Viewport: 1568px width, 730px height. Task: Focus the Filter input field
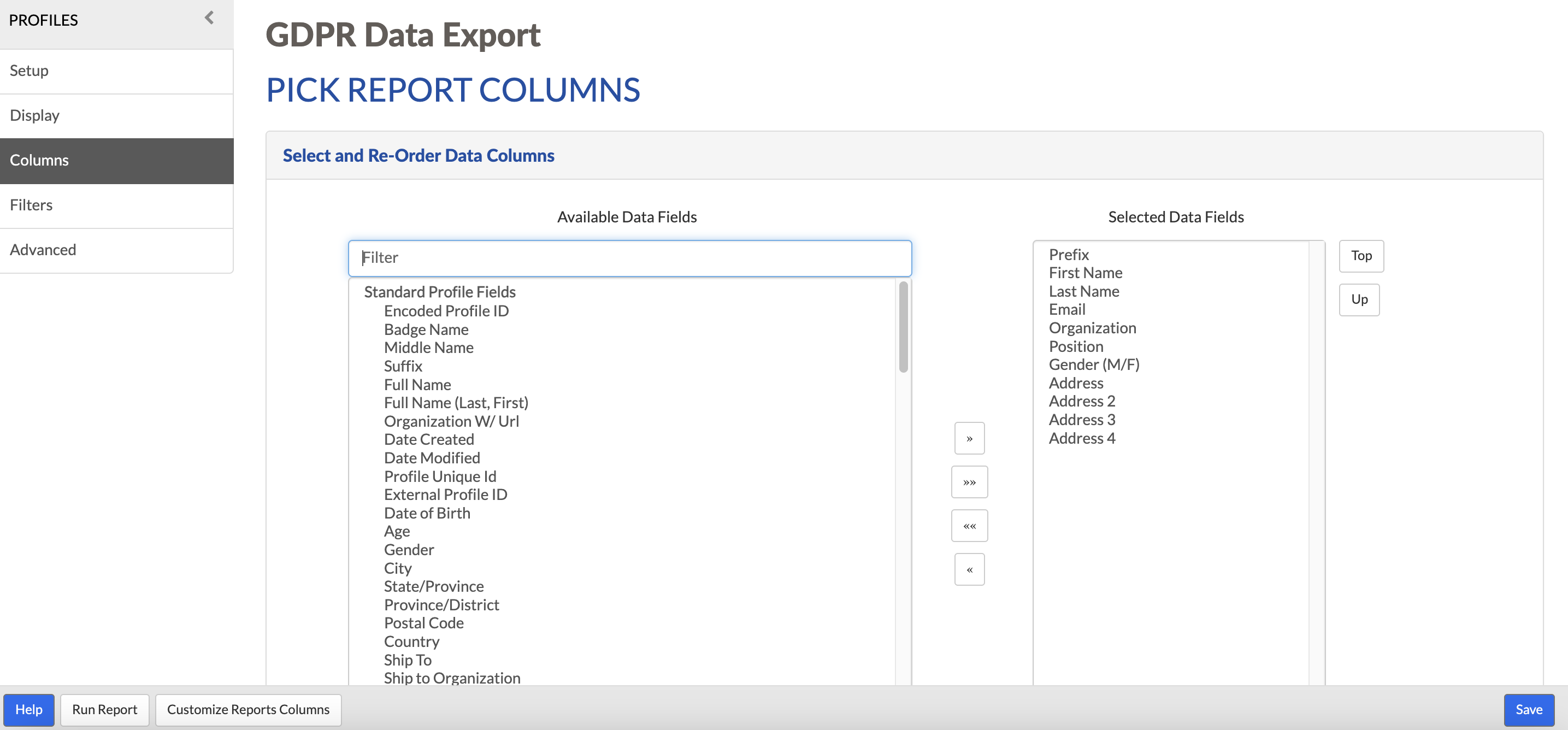[629, 258]
